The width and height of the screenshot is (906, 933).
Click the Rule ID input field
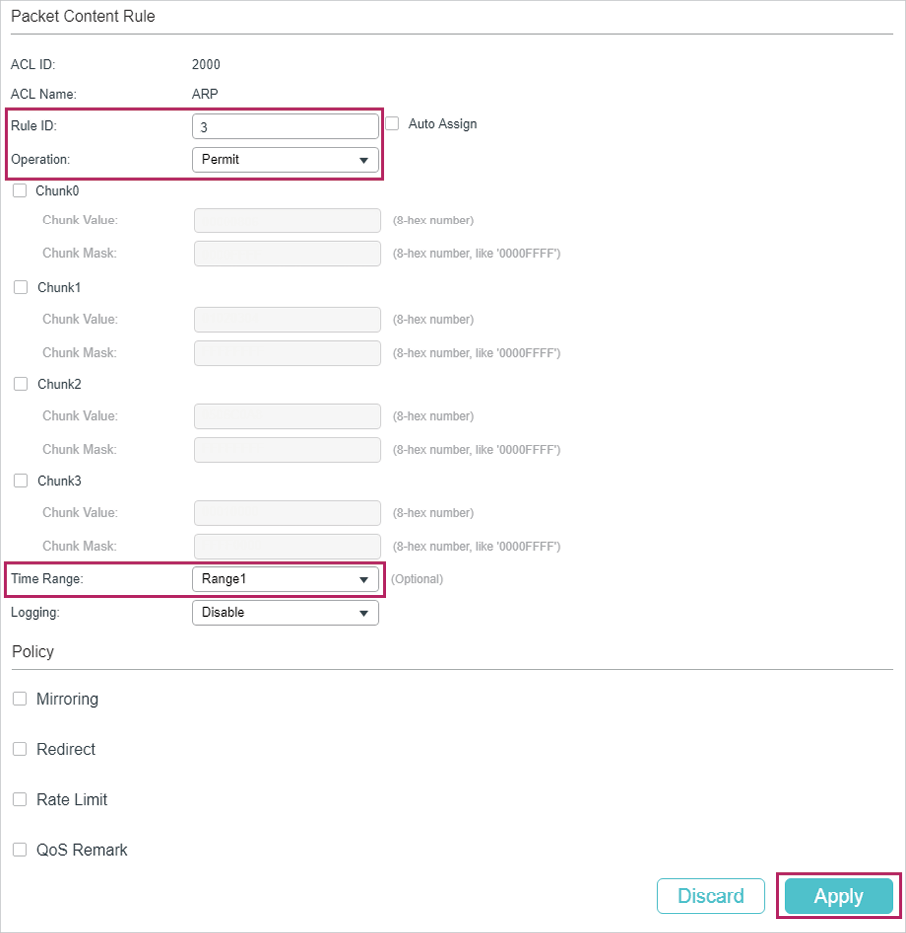[x=286, y=127]
